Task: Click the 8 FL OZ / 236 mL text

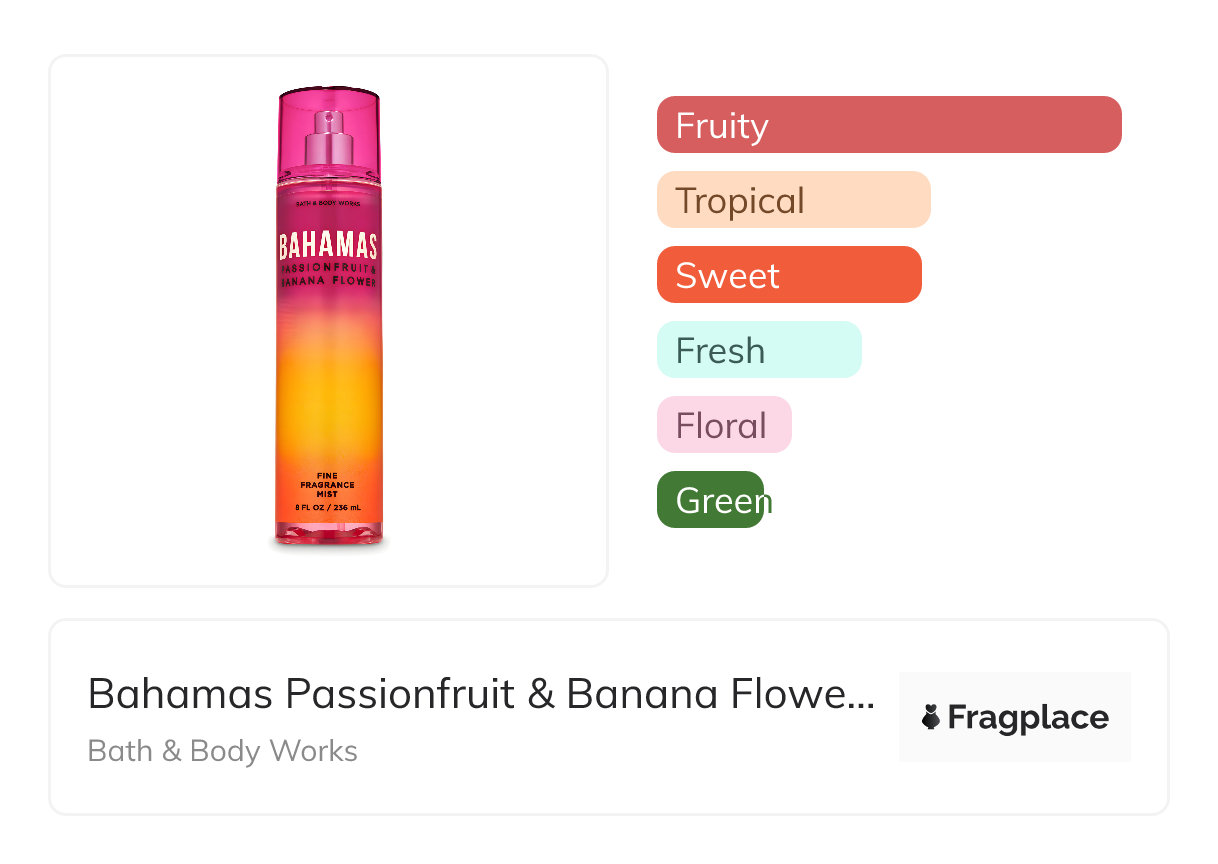Action: pyautogui.click(x=328, y=508)
